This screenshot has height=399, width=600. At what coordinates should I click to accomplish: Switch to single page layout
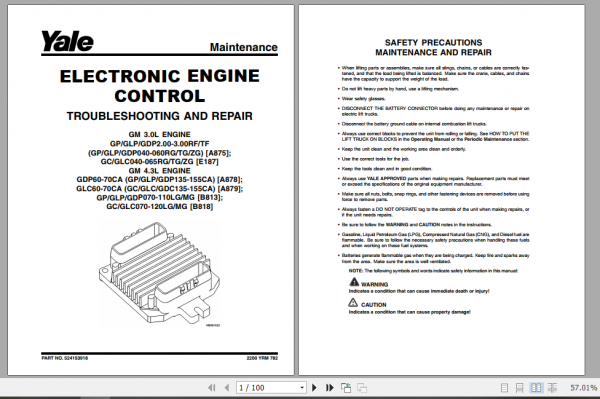click(x=504, y=388)
